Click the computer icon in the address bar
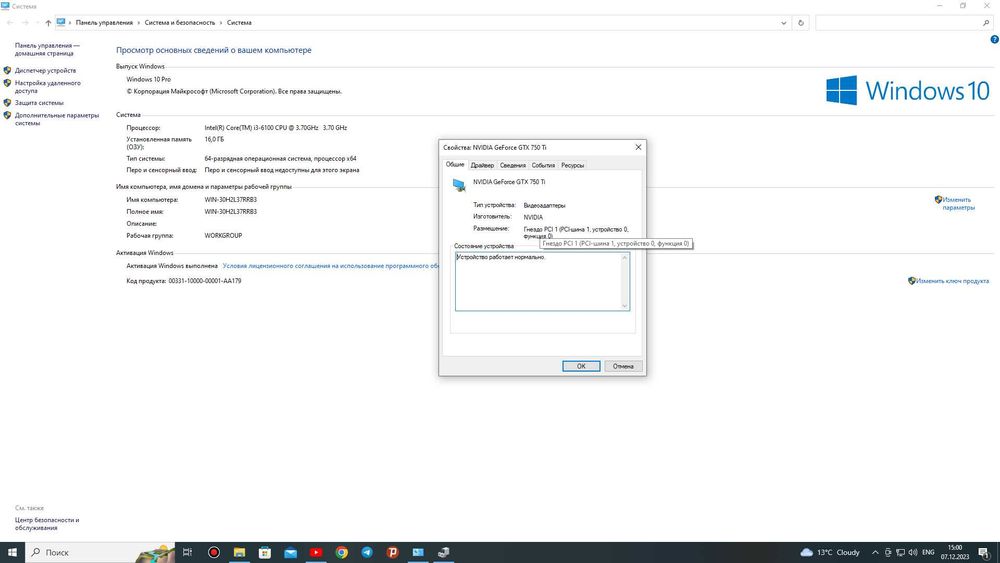 61,22
